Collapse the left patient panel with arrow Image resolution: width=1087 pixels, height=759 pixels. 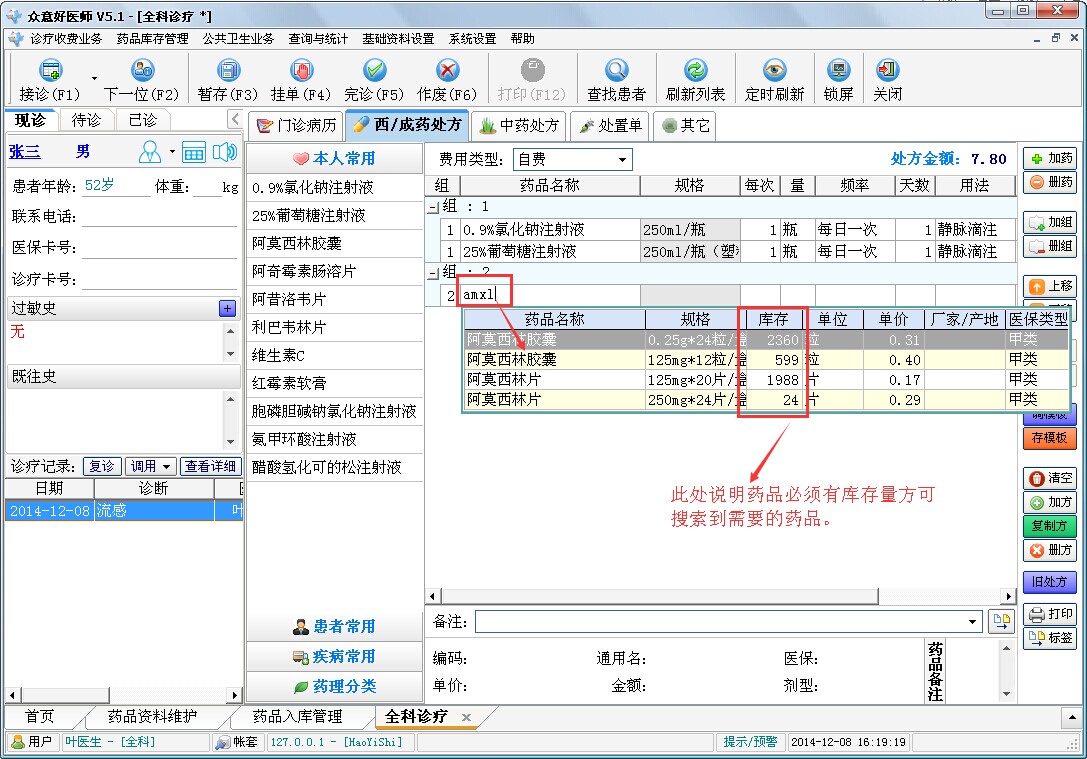235,119
